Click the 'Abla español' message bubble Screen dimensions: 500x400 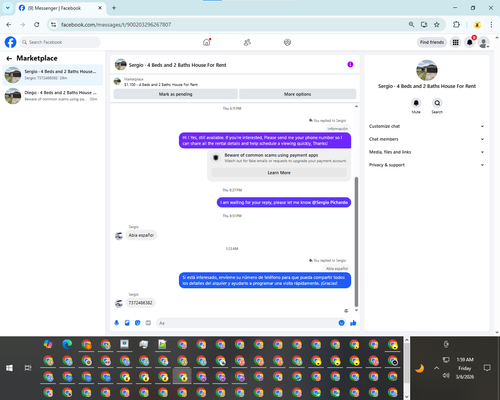(141, 235)
